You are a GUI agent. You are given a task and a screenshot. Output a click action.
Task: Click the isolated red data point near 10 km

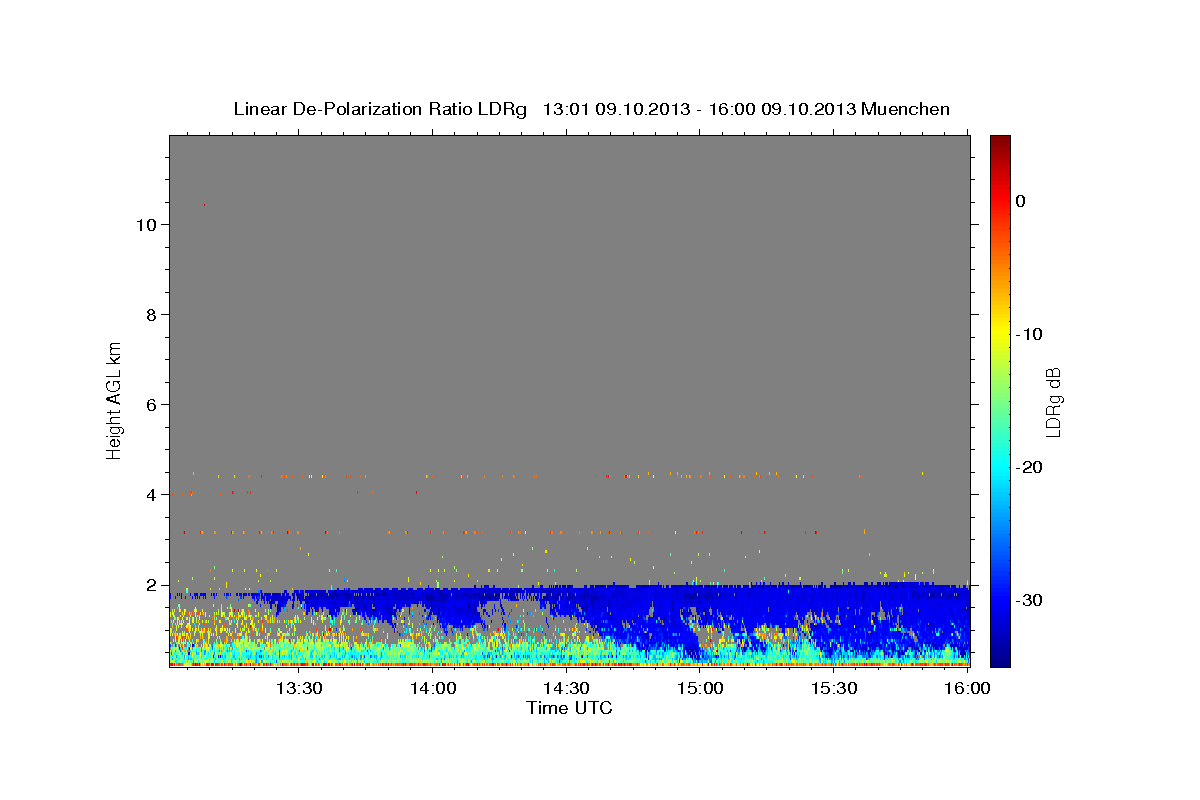[204, 205]
